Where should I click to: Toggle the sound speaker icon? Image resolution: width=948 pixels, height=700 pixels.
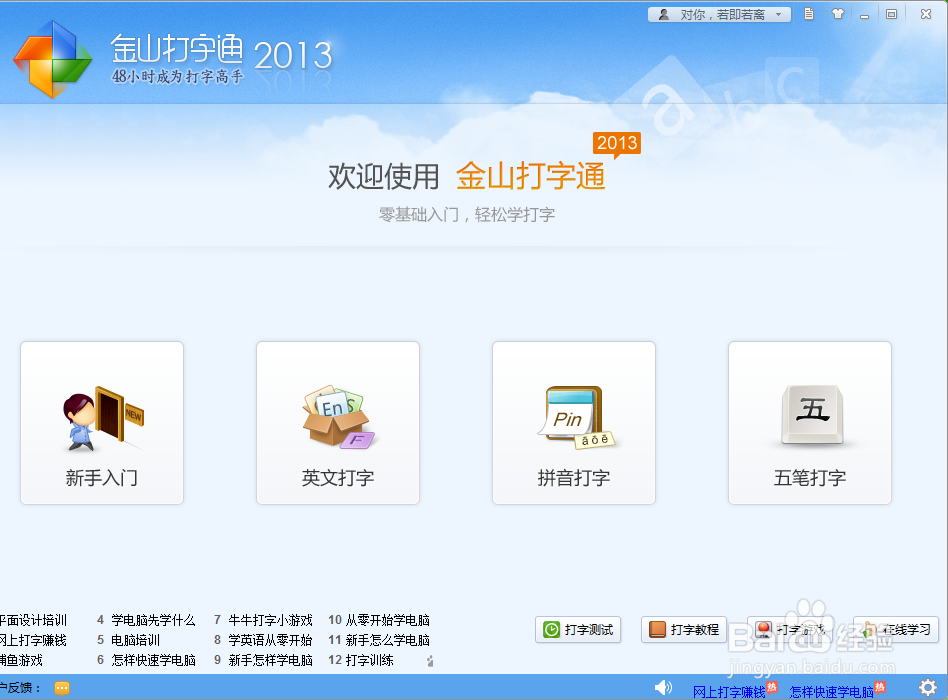click(663, 687)
